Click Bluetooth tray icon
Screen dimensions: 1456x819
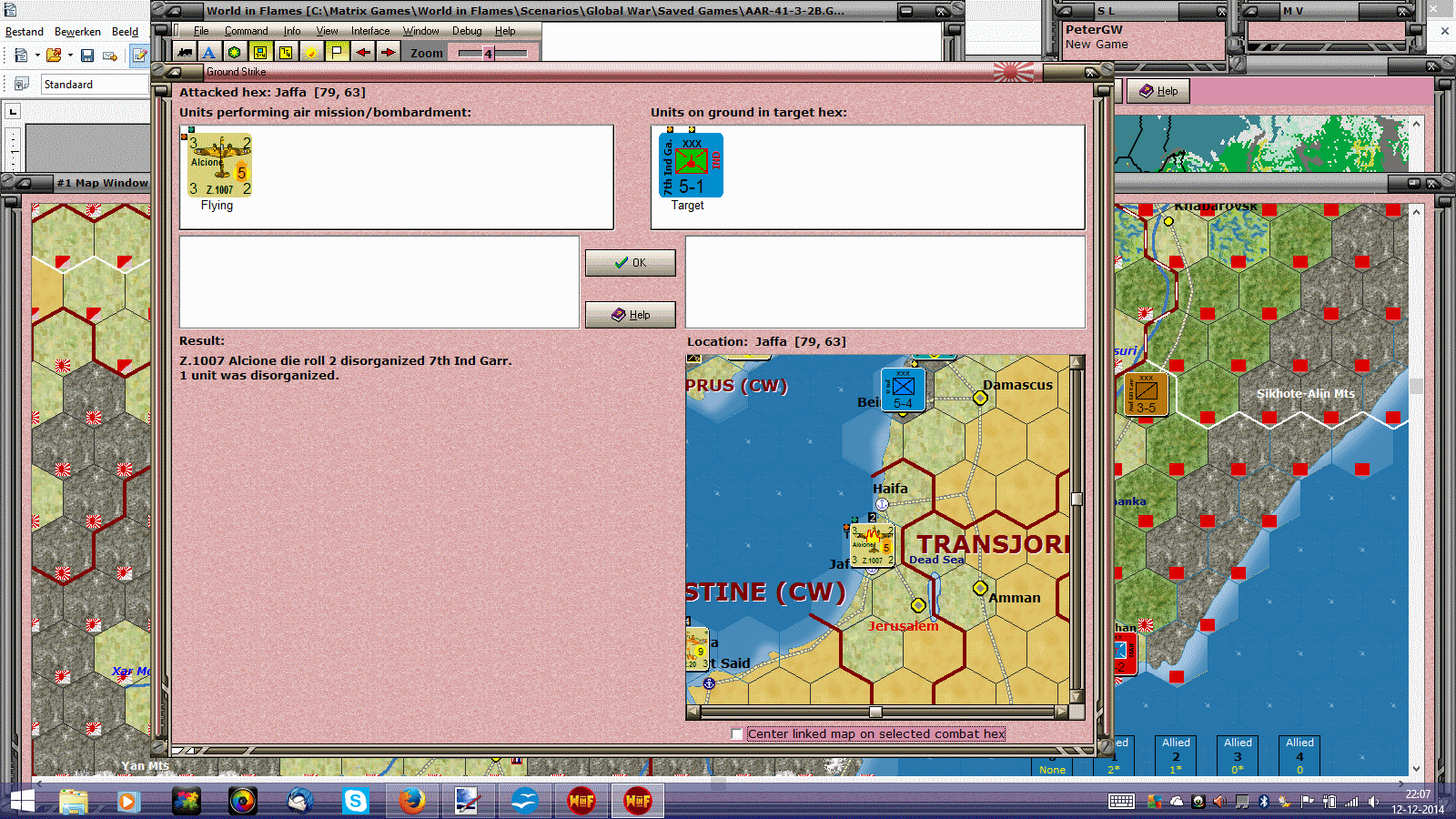[x=1263, y=802]
